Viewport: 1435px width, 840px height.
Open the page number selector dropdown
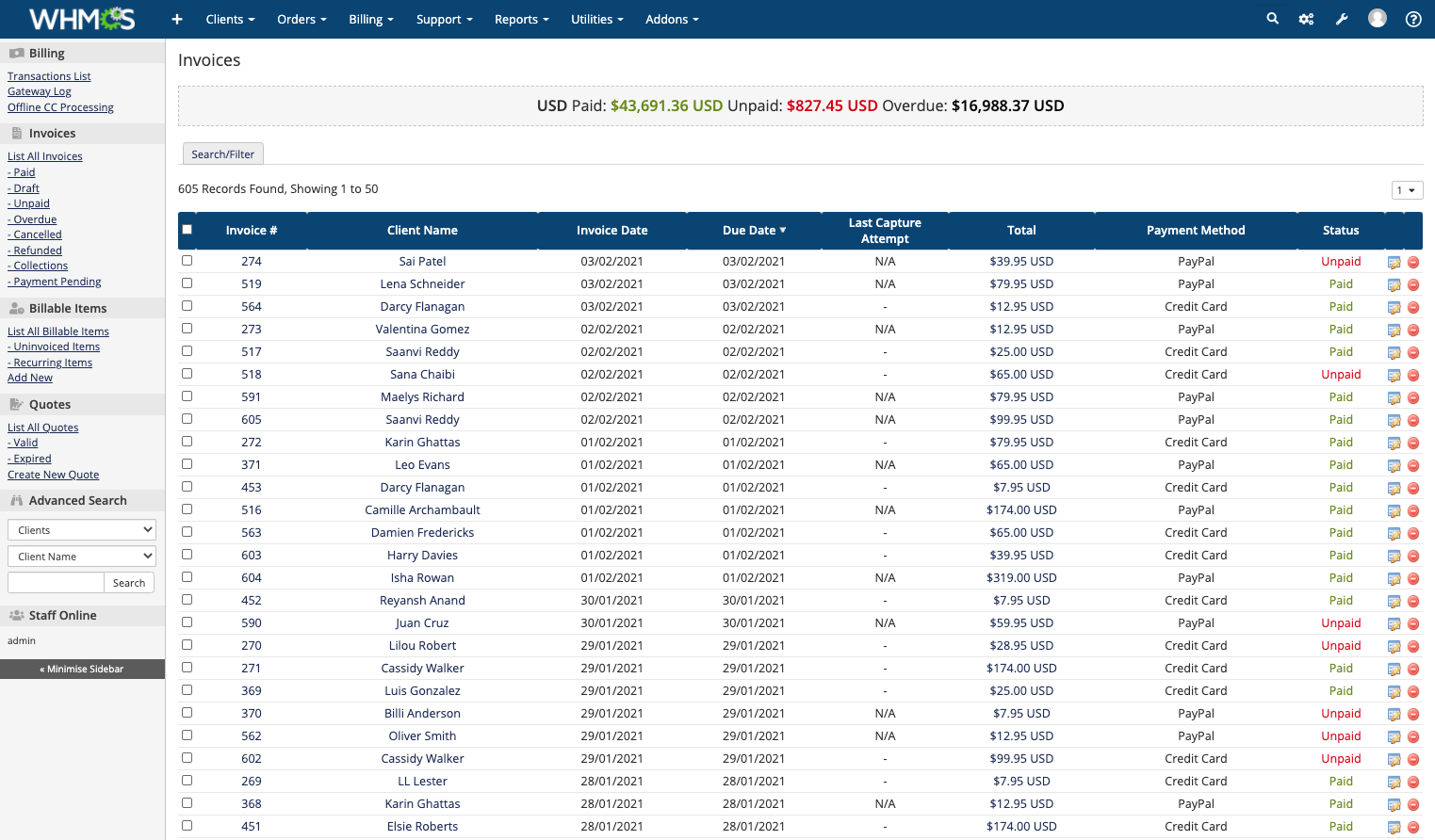click(x=1407, y=190)
